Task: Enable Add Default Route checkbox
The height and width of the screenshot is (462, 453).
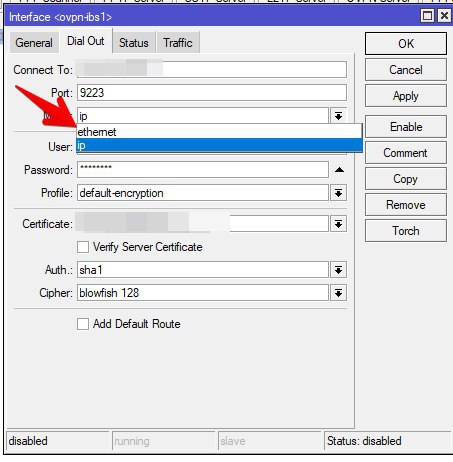Action: pyautogui.click(x=83, y=324)
